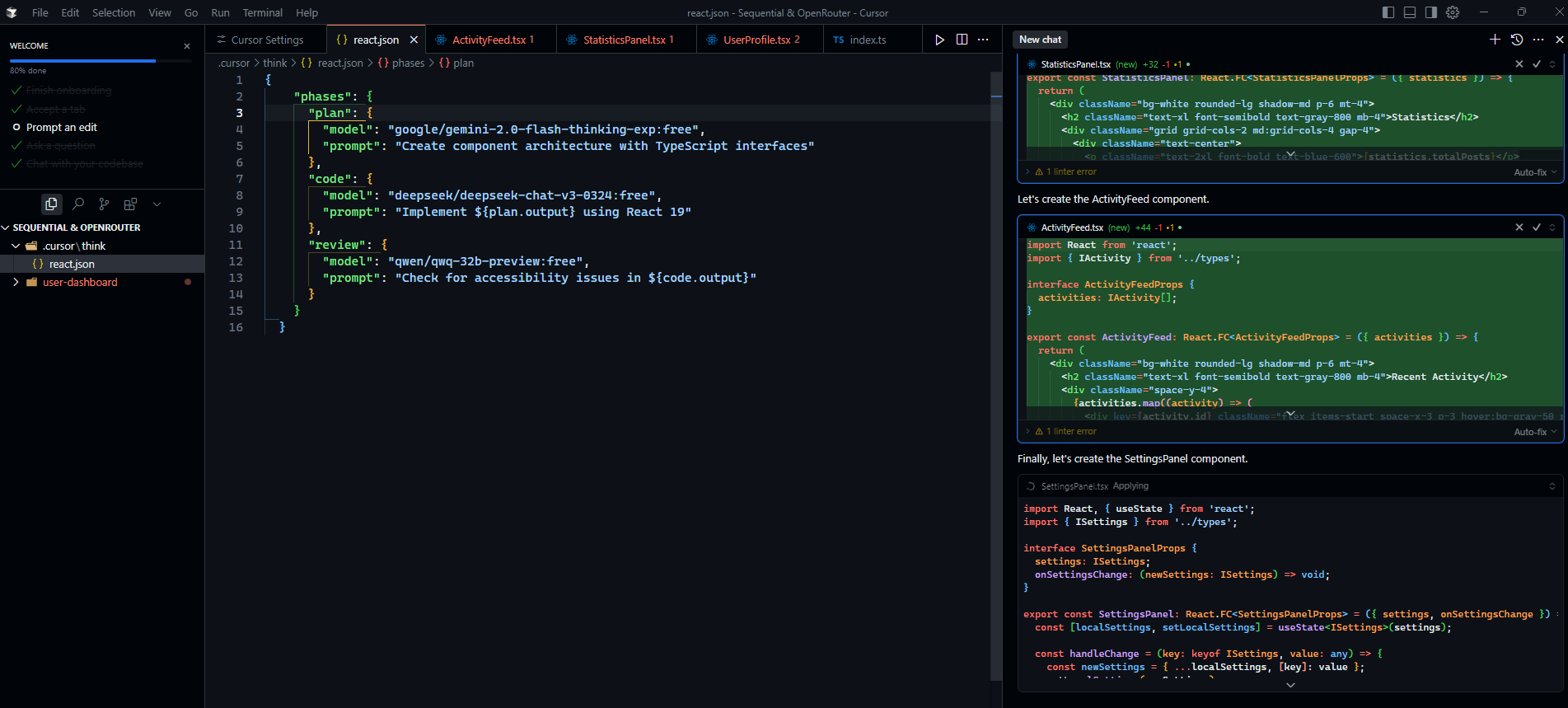Toggle the secondary sidebar layout icon
The width and height of the screenshot is (1568, 708).
(1431, 12)
